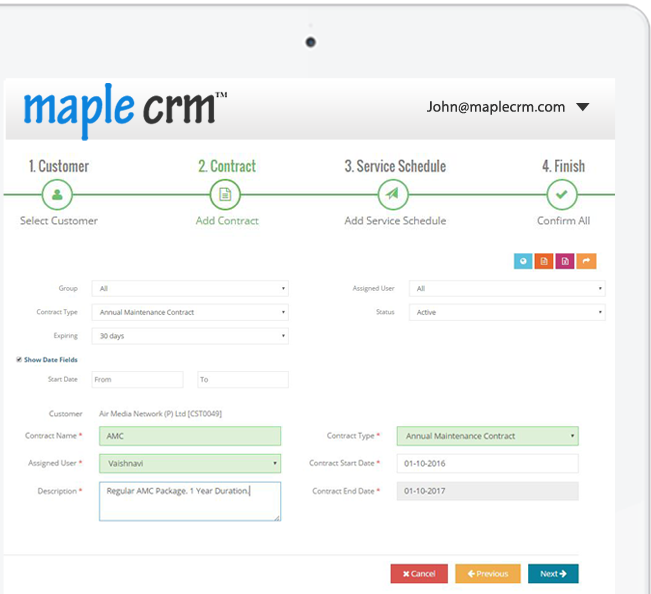Click the blue pie-chart icon button

coord(523,261)
